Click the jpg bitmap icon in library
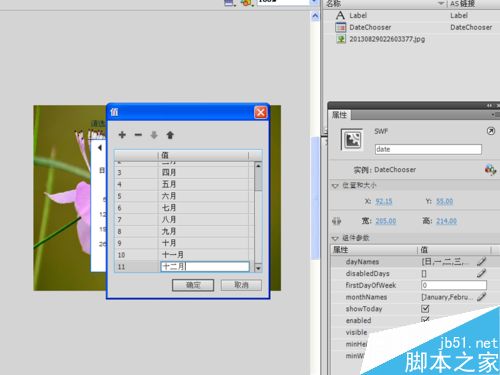The width and height of the screenshot is (500, 375). tap(341, 39)
